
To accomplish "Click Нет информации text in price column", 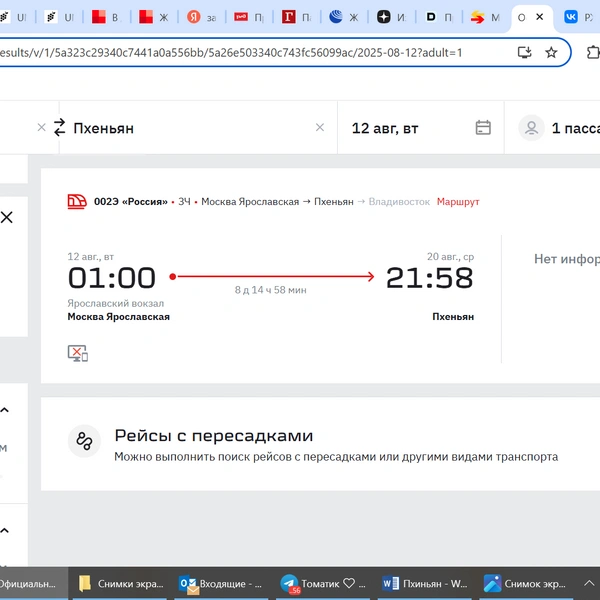I will (x=567, y=259).
